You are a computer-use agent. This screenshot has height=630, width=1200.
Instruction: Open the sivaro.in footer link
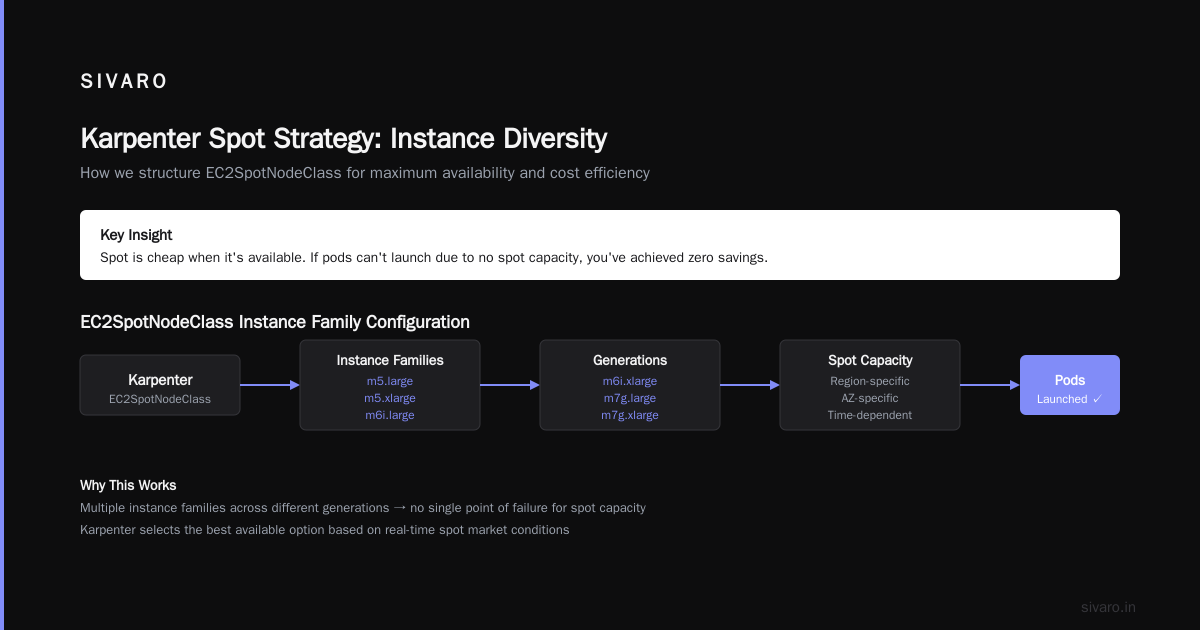[1108, 607]
